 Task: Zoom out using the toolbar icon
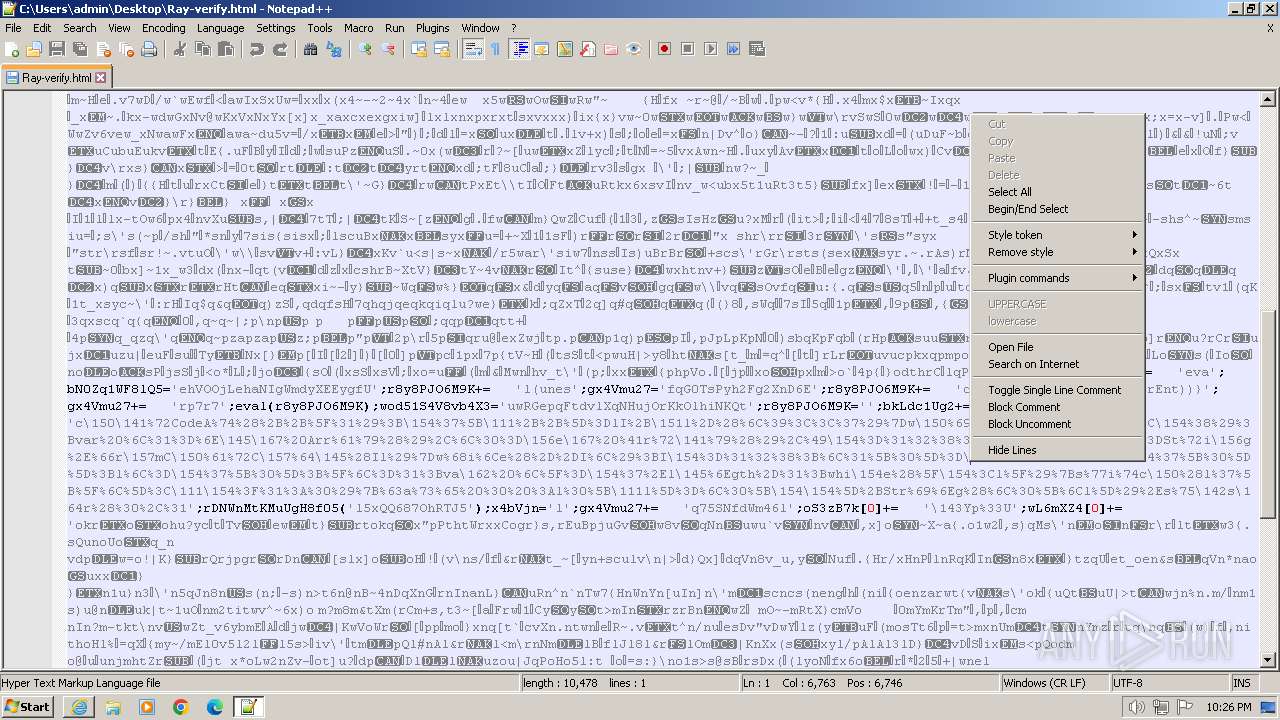point(387,49)
